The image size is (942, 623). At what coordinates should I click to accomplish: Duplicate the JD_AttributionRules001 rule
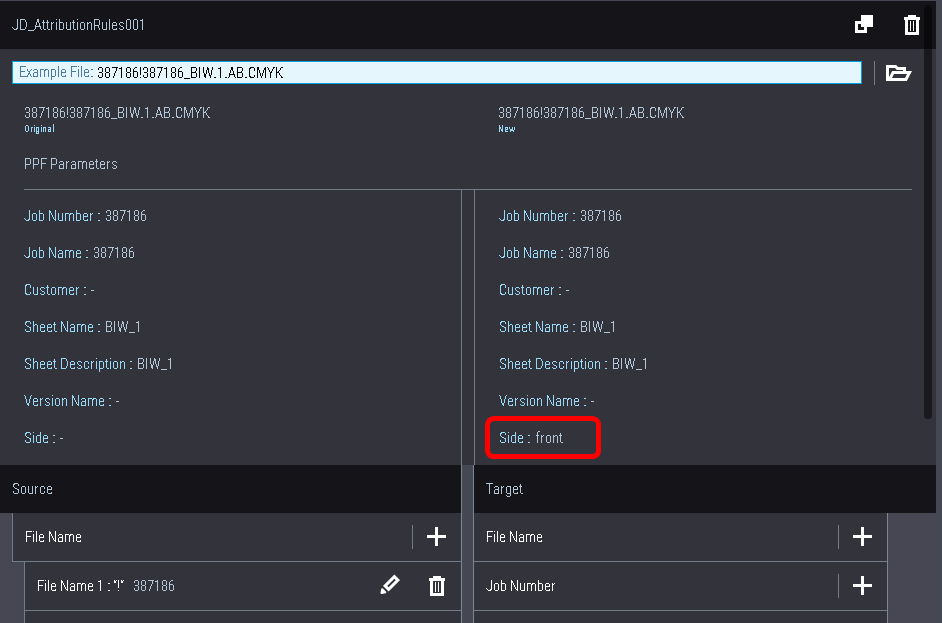[864, 25]
